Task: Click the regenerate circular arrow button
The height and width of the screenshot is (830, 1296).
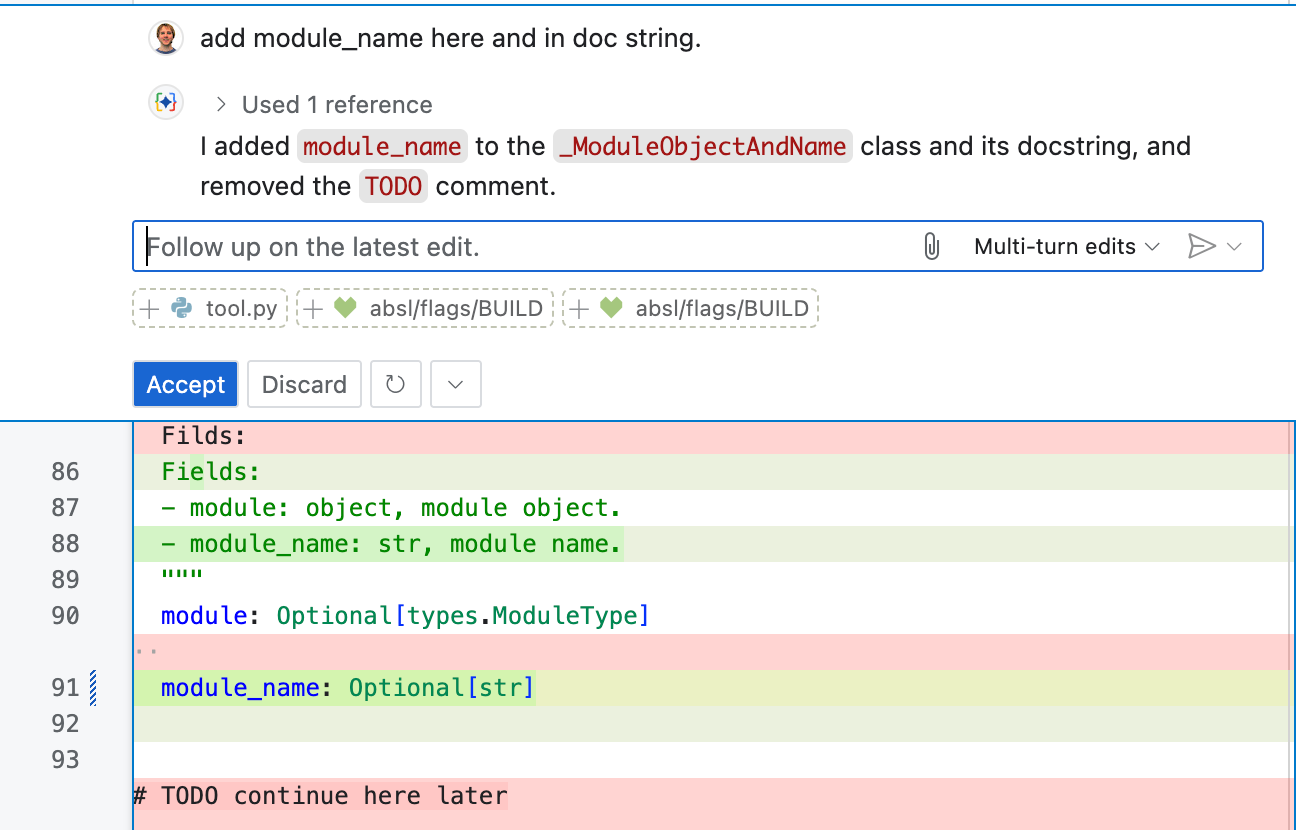Action: 395,385
